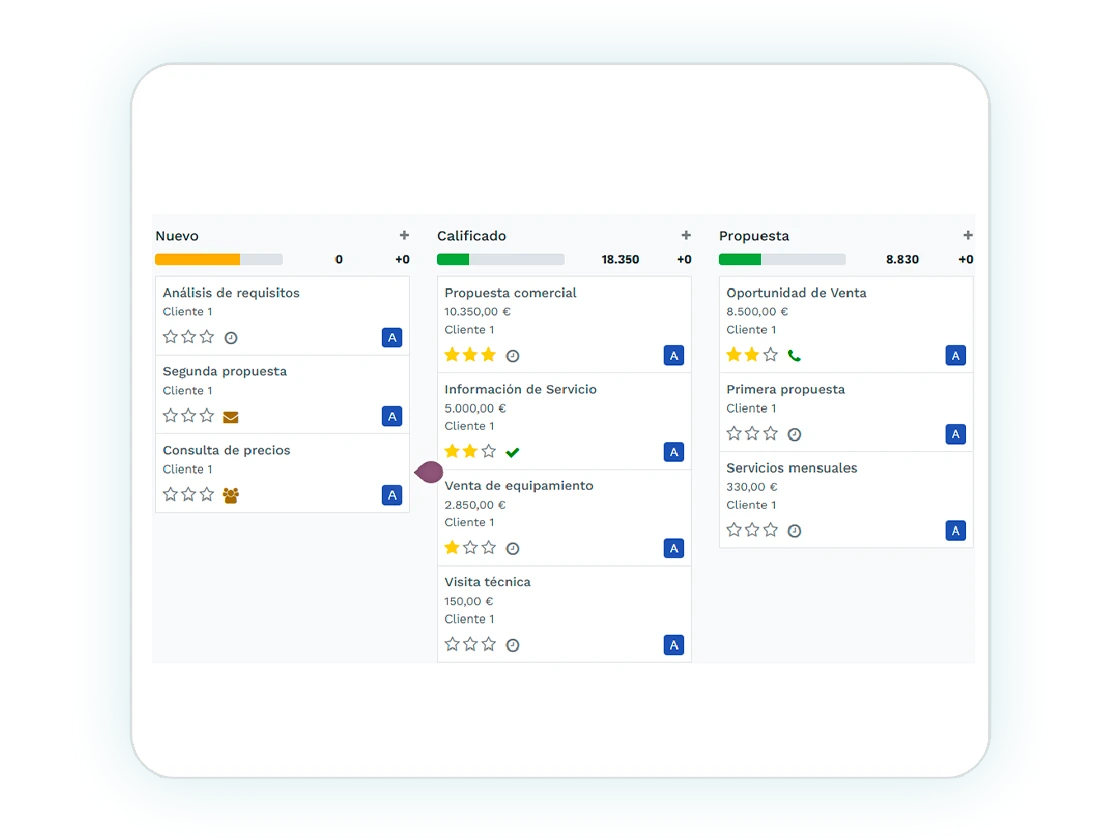Image resolution: width=1120 pixels, height=840 pixels.
Task: Click the purple column fold handle
Action: pyautogui.click(x=428, y=472)
